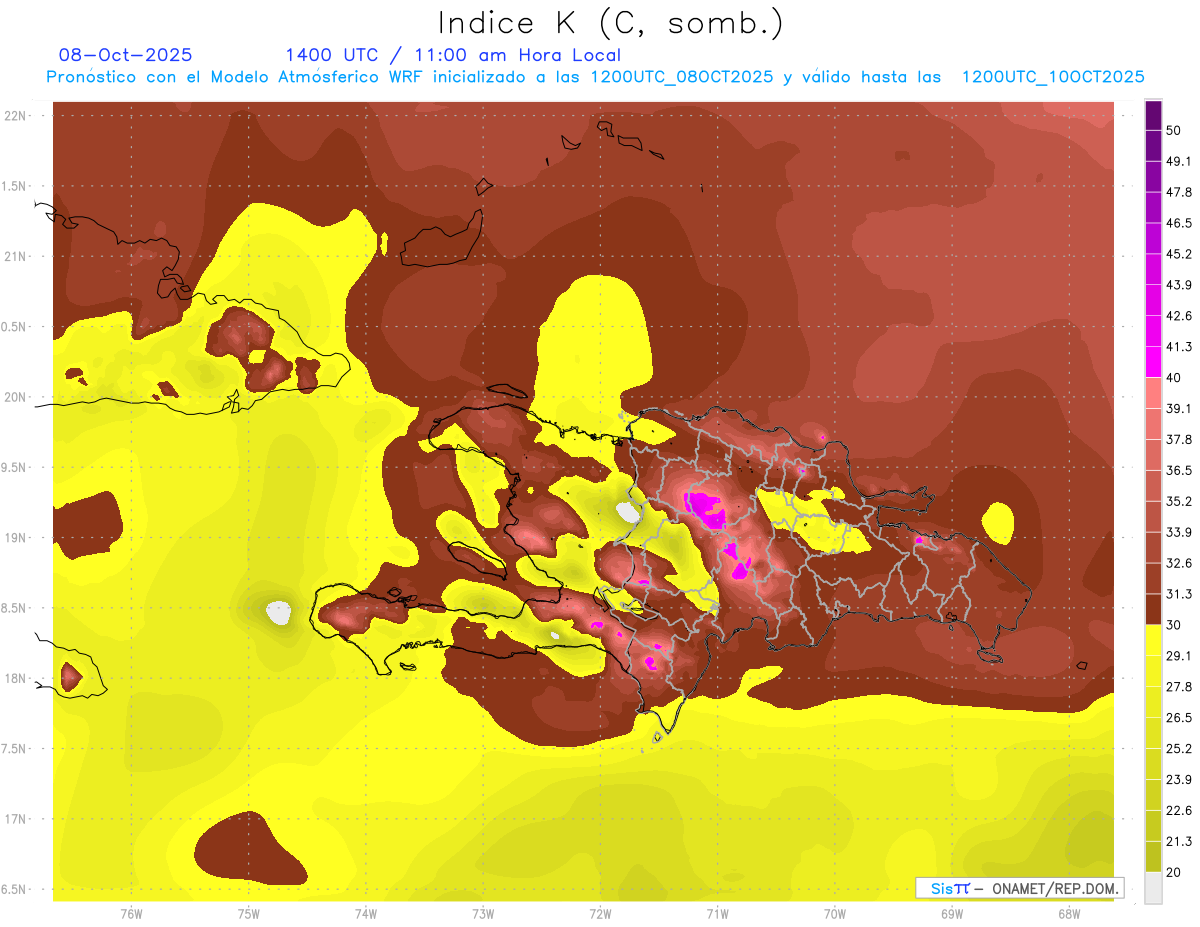Click the color scale value '31.3'
1200x927 pixels.
[1179, 594]
